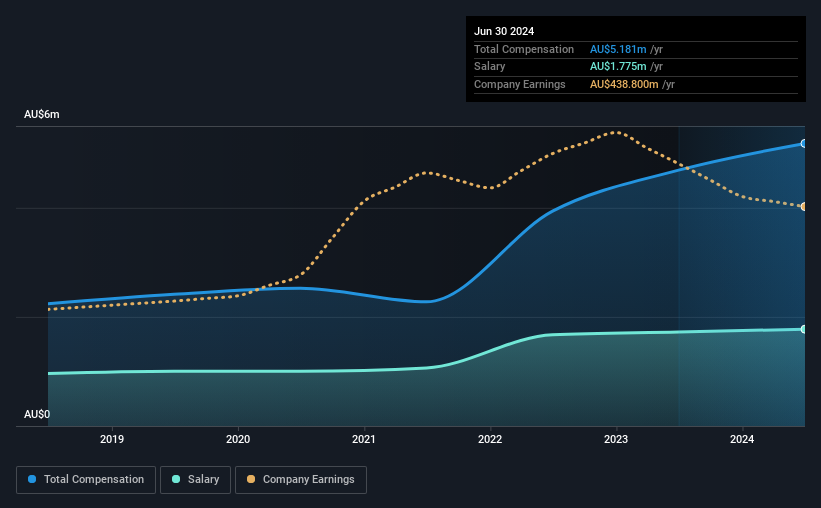821x508 pixels.
Task: Click the 2022 x-axis label
Action: click(x=490, y=439)
